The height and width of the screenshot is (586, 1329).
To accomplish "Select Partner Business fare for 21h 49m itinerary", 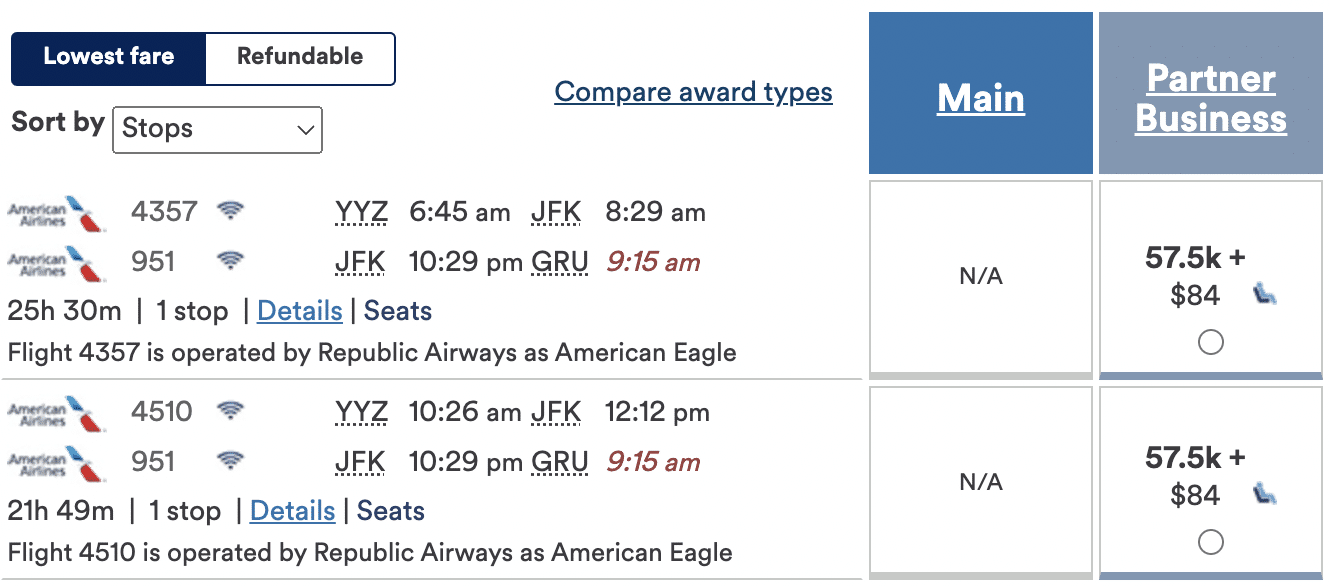I will pyautogui.click(x=1210, y=542).
